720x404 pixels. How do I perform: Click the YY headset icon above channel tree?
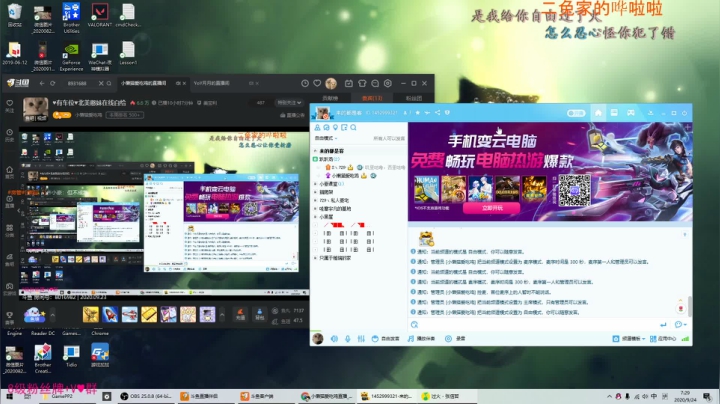coord(326,128)
